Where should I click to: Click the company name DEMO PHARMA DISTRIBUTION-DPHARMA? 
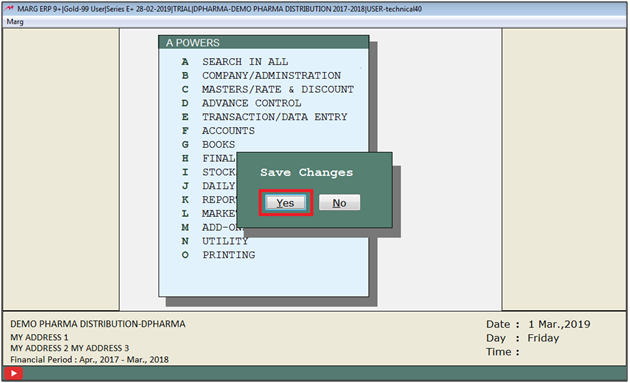[98, 324]
